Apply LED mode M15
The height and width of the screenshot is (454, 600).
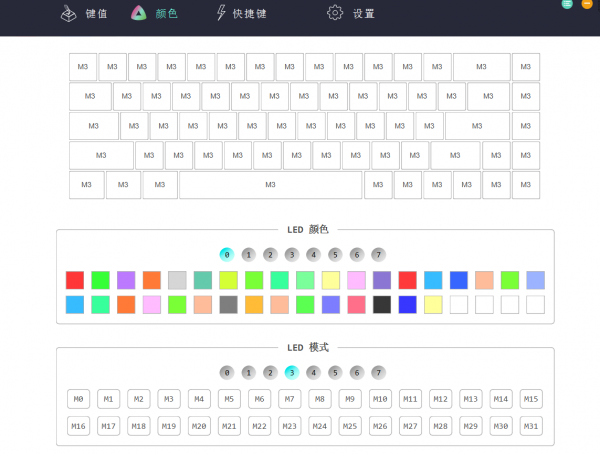click(x=531, y=399)
